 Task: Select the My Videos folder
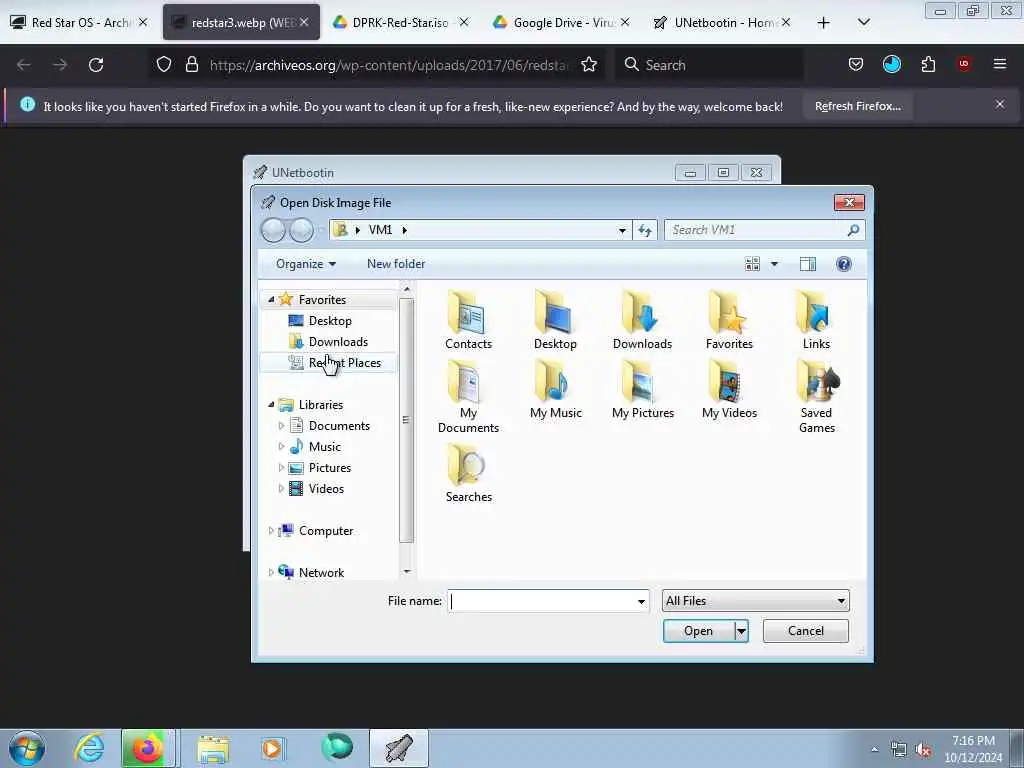click(x=729, y=390)
